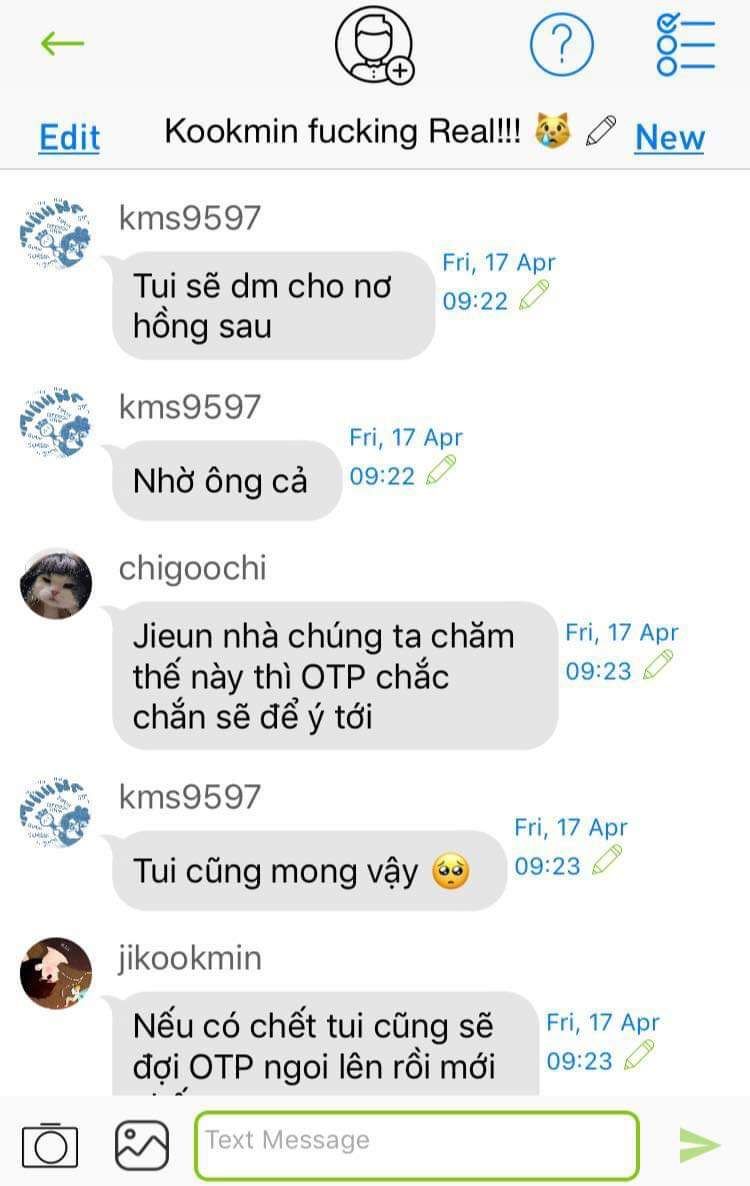Tap pencil icon beside conversation title
The image size is (750, 1186).
click(600, 131)
